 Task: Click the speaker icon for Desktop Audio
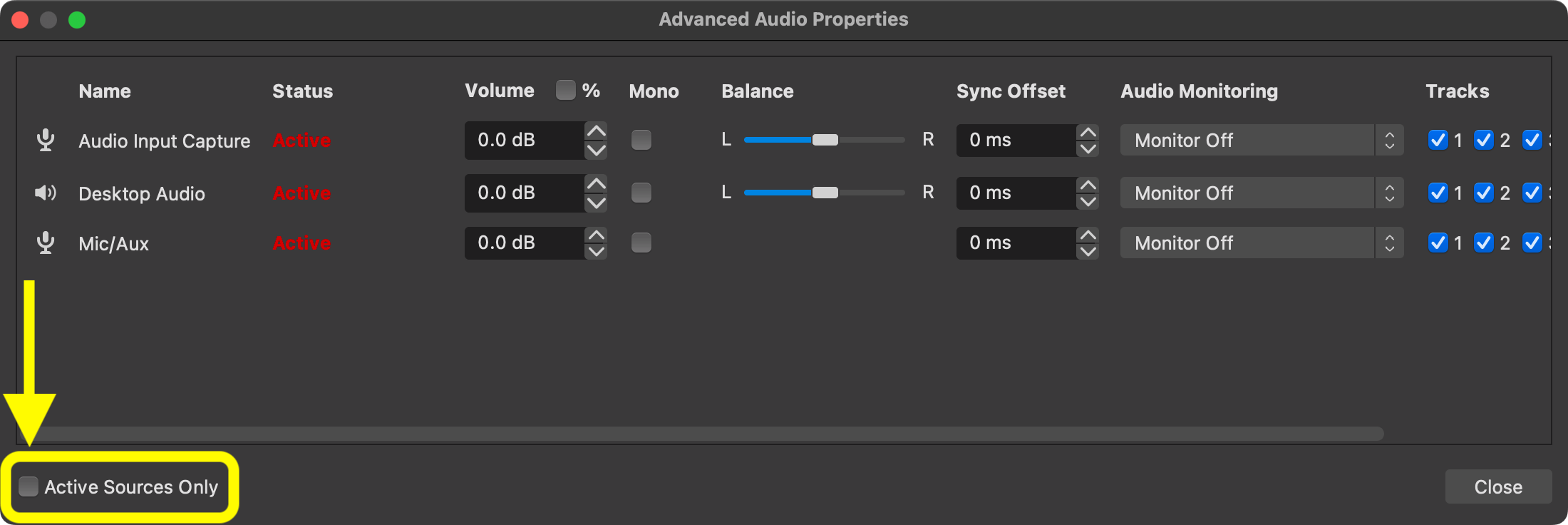[46, 193]
